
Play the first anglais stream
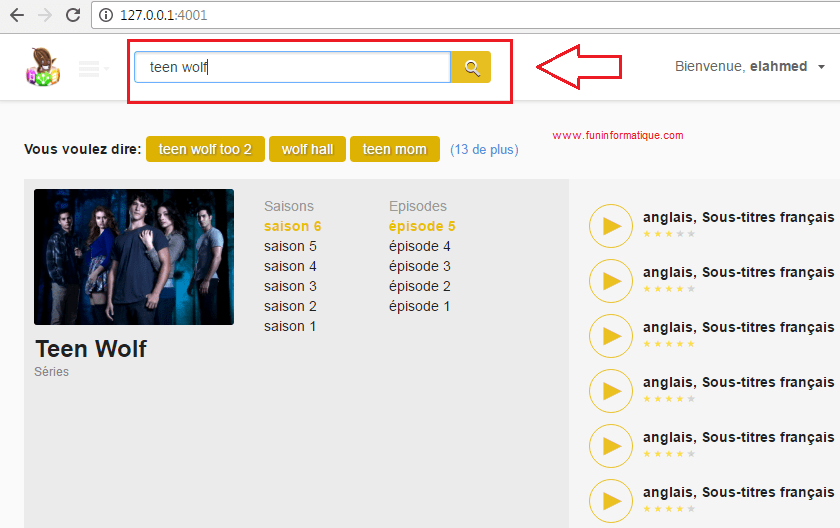point(611,226)
